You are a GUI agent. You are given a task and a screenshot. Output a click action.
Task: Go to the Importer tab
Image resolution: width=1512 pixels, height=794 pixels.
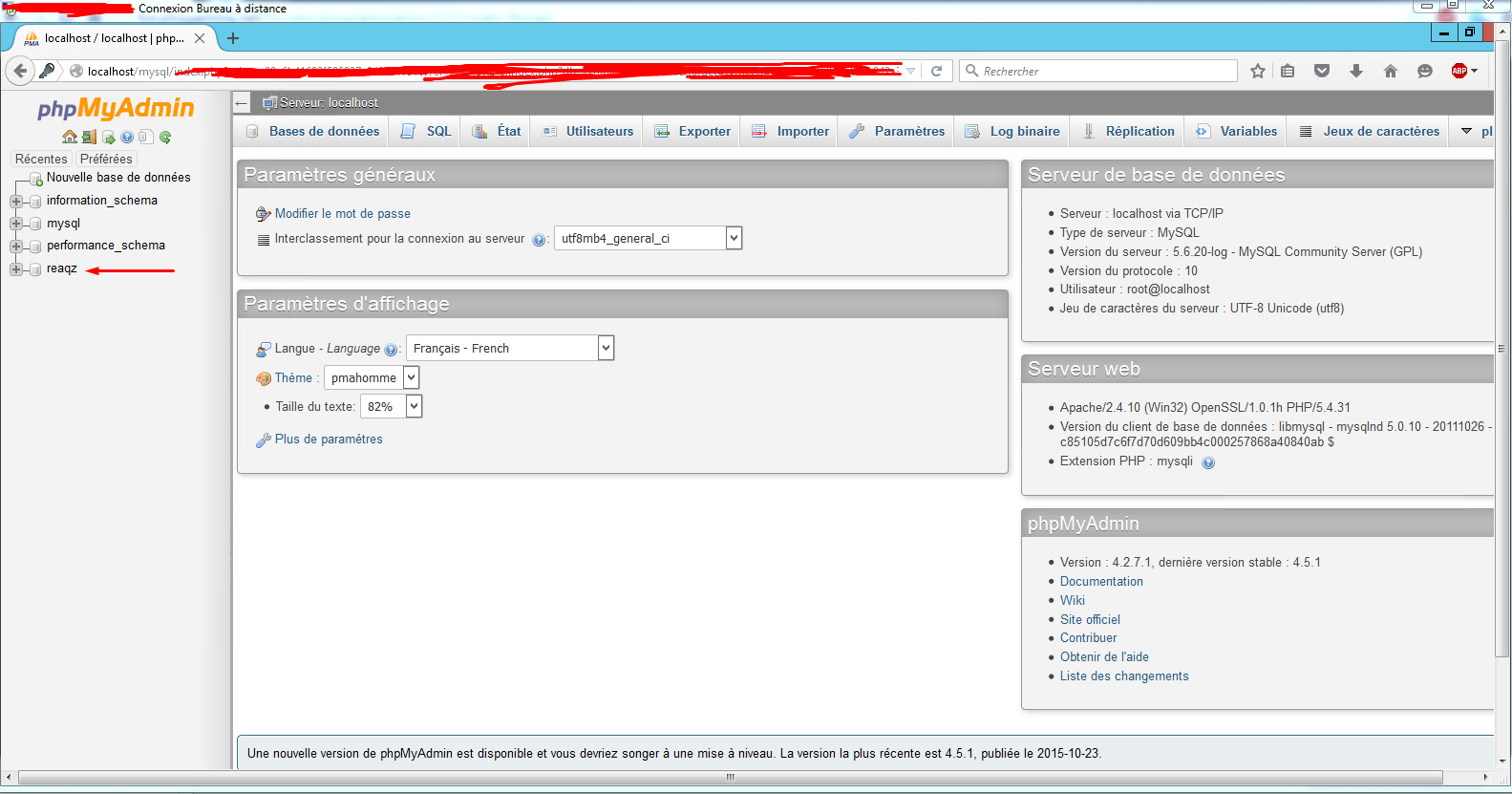pos(790,131)
